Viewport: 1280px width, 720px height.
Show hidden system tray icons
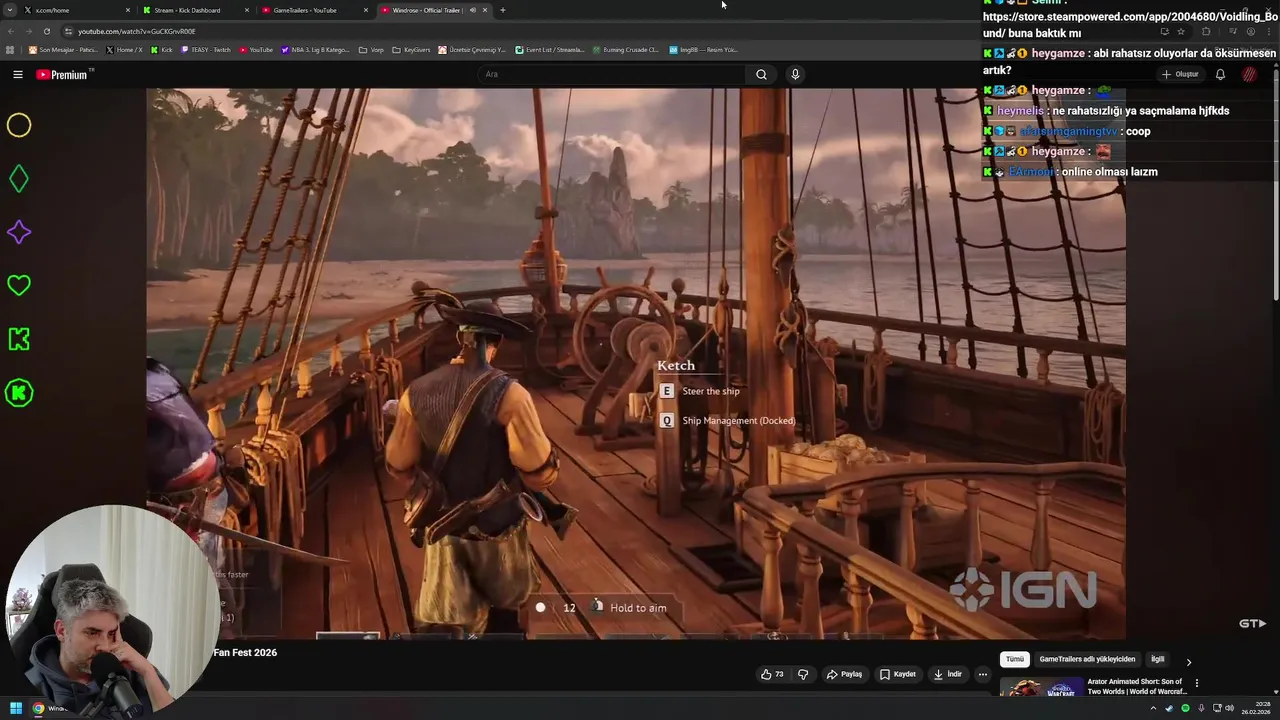tap(1153, 708)
